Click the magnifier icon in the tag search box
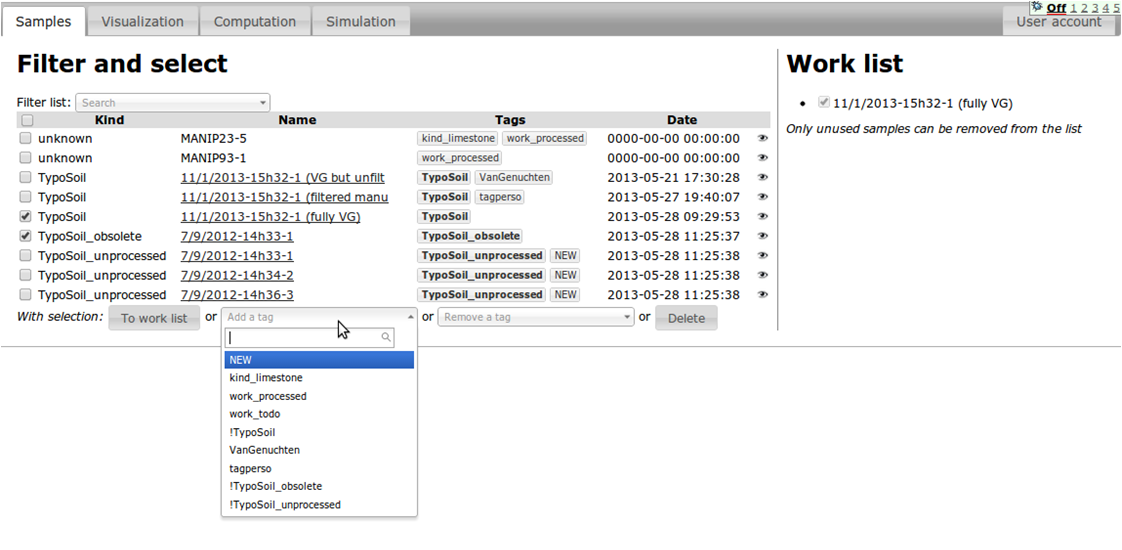1122x550 pixels. [x=386, y=338]
